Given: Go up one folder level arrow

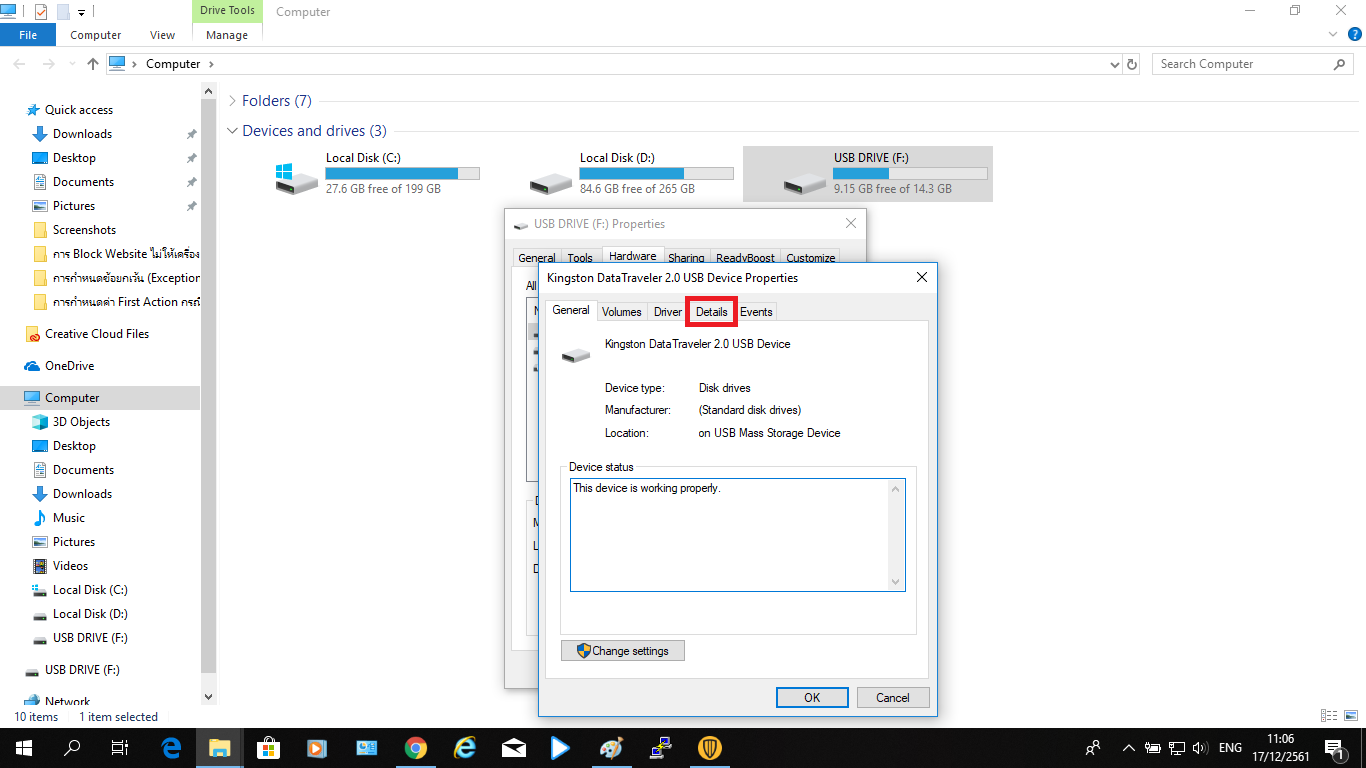Looking at the screenshot, I should (93, 64).
